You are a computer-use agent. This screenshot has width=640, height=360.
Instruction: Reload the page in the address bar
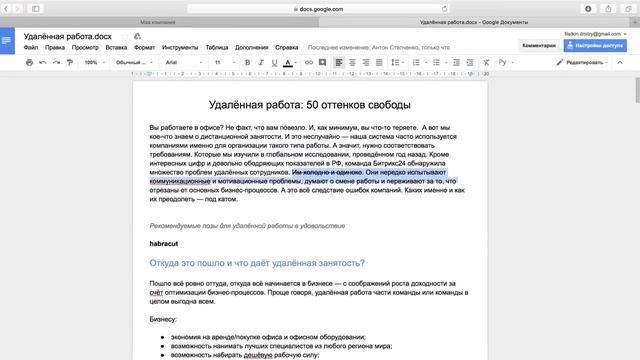444,9
